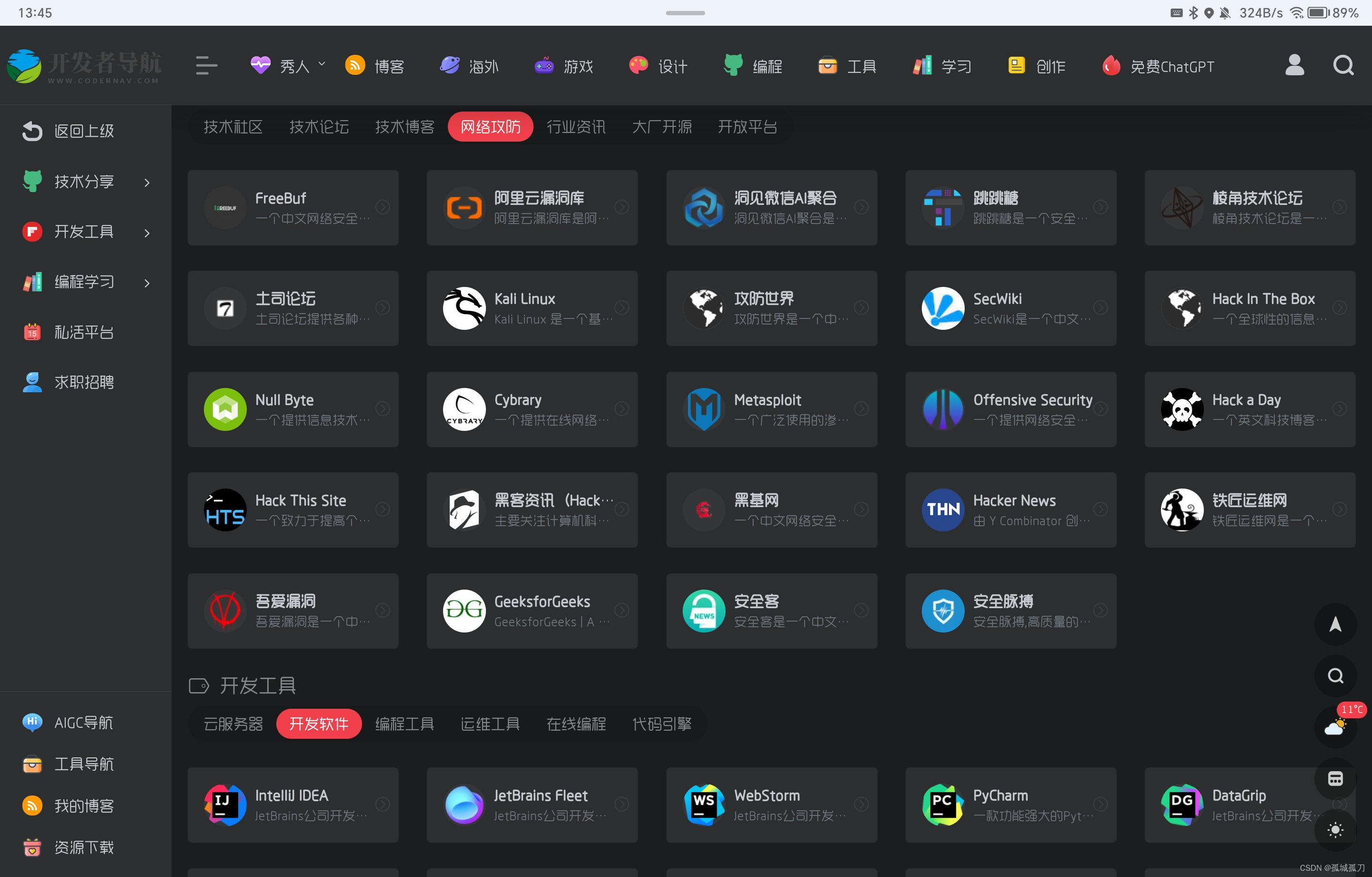Click the FreeBuf logo icon
Viewport: 1372px width, 877px height.
(225, 207)
